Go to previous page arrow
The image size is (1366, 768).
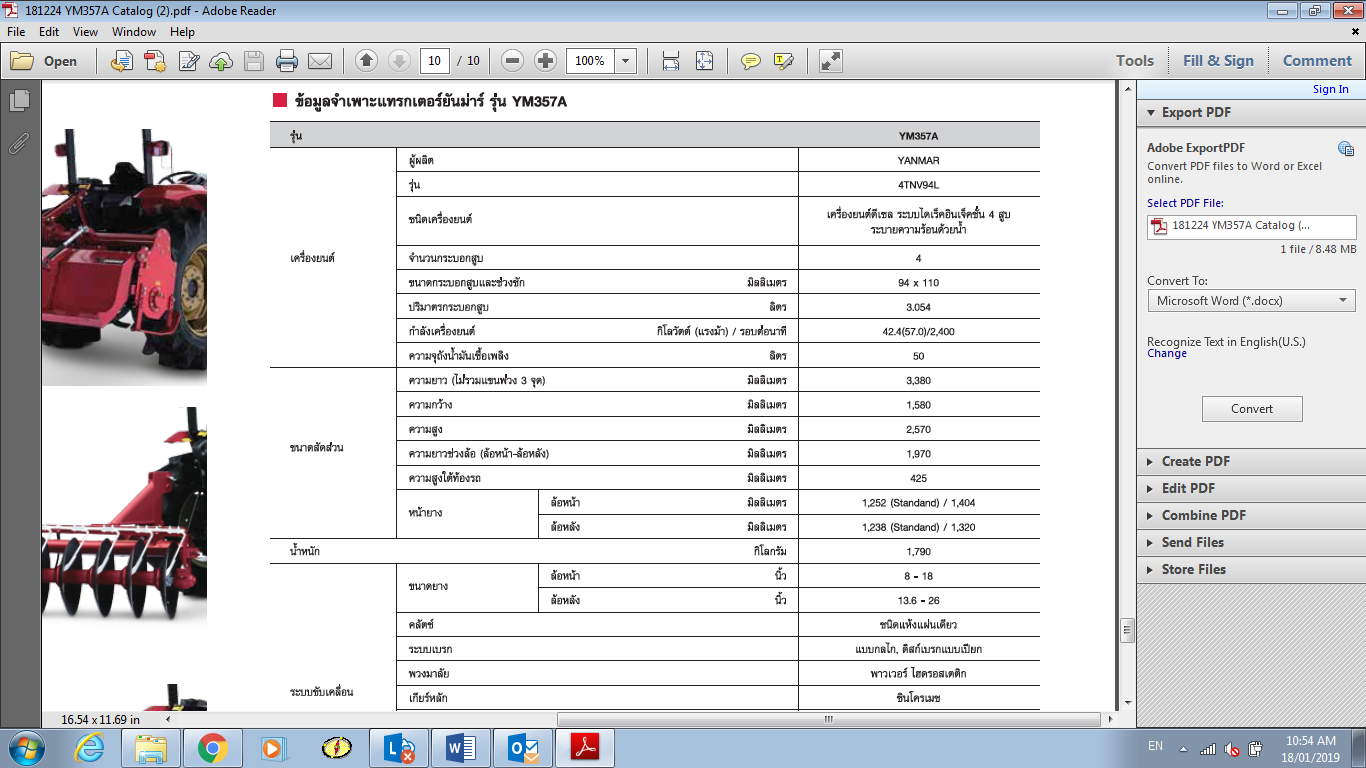tap(366, 61)
